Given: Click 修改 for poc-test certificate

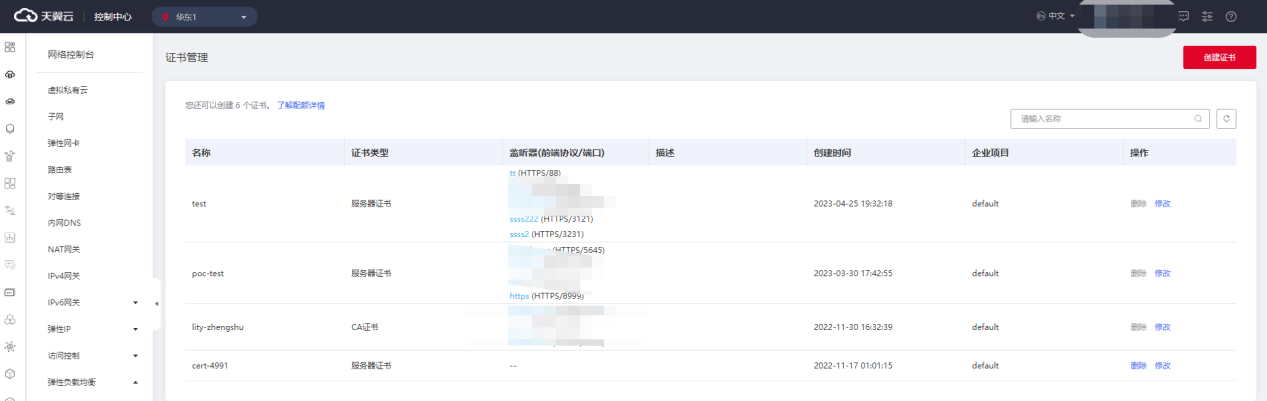Looking at the screenshot, I should pyautogui.click(x=1162, y=273).
